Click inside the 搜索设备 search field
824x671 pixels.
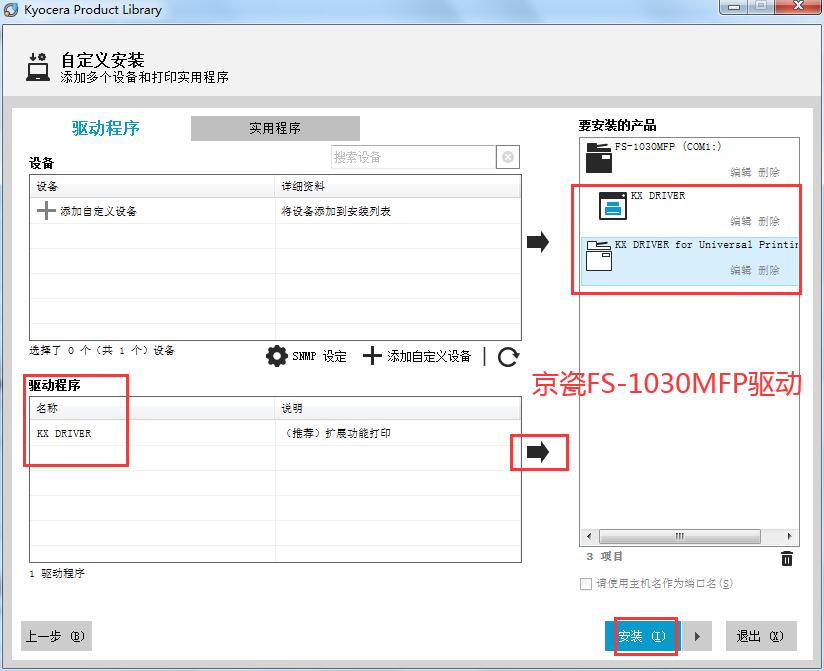(x=414, y=157)
